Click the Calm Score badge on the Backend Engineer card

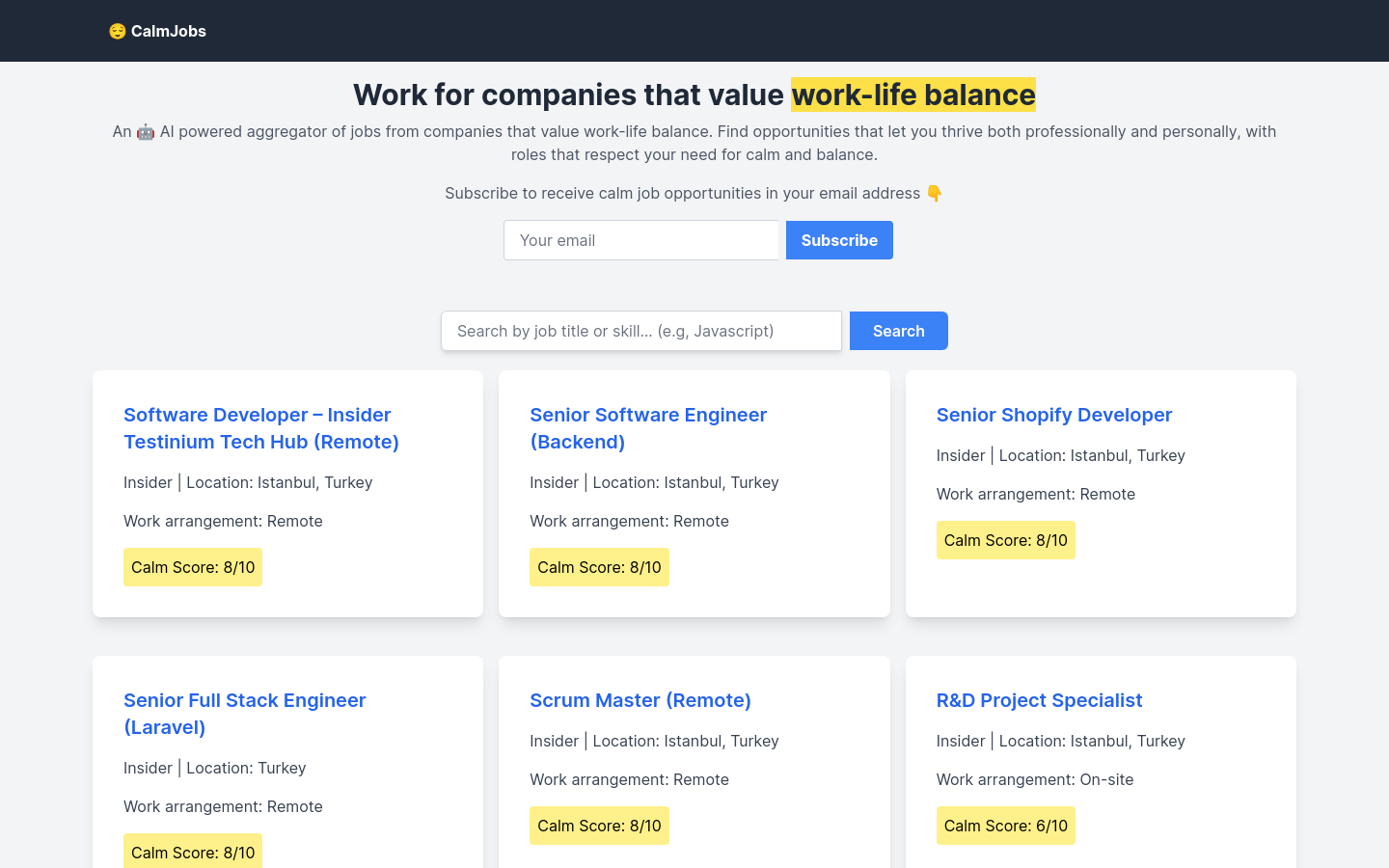point(599,567)
